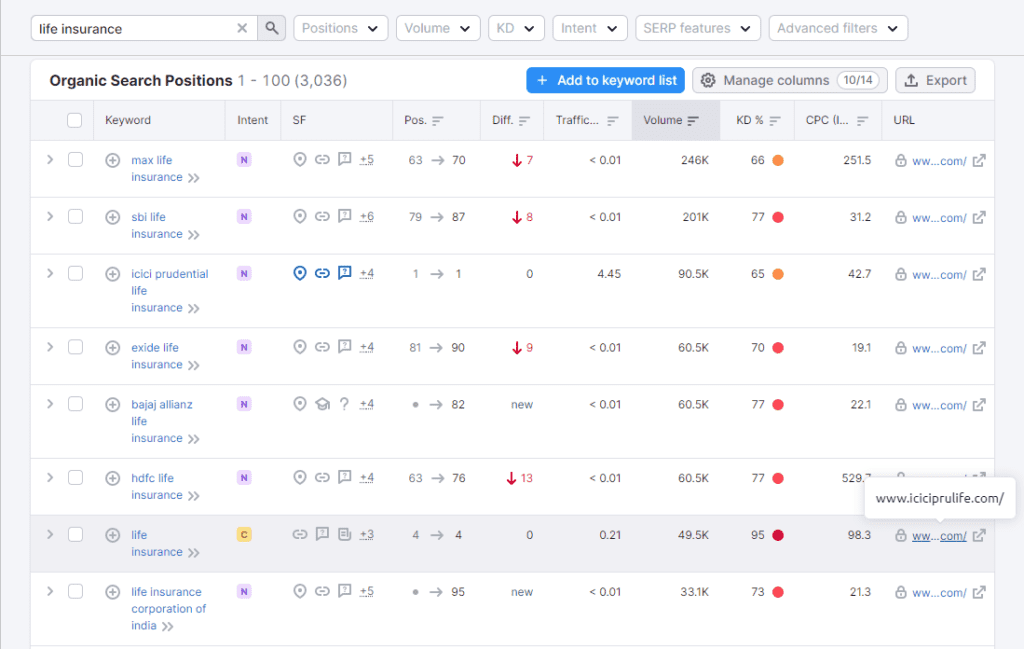
Task: Open external URL icon in bajaj allianz row
Action: [x=978, y=405]
